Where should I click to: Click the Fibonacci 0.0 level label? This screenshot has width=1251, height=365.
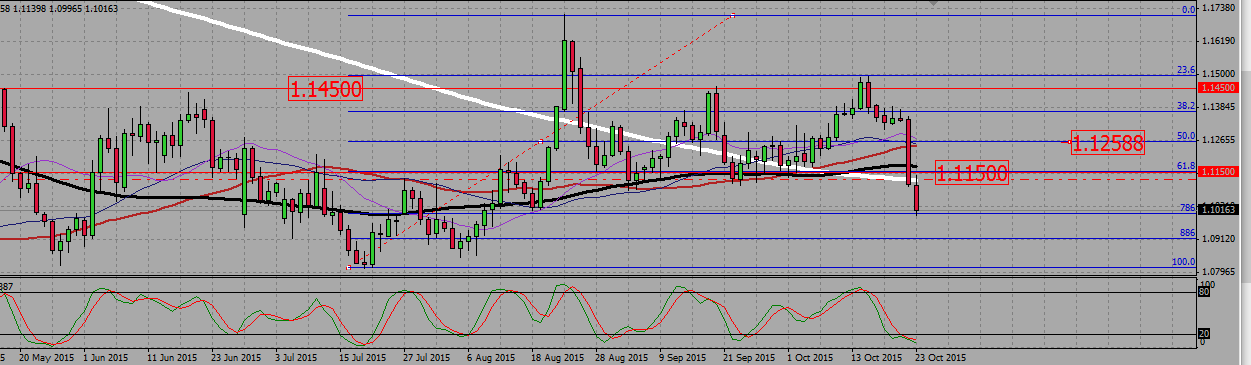point(1188,9)
